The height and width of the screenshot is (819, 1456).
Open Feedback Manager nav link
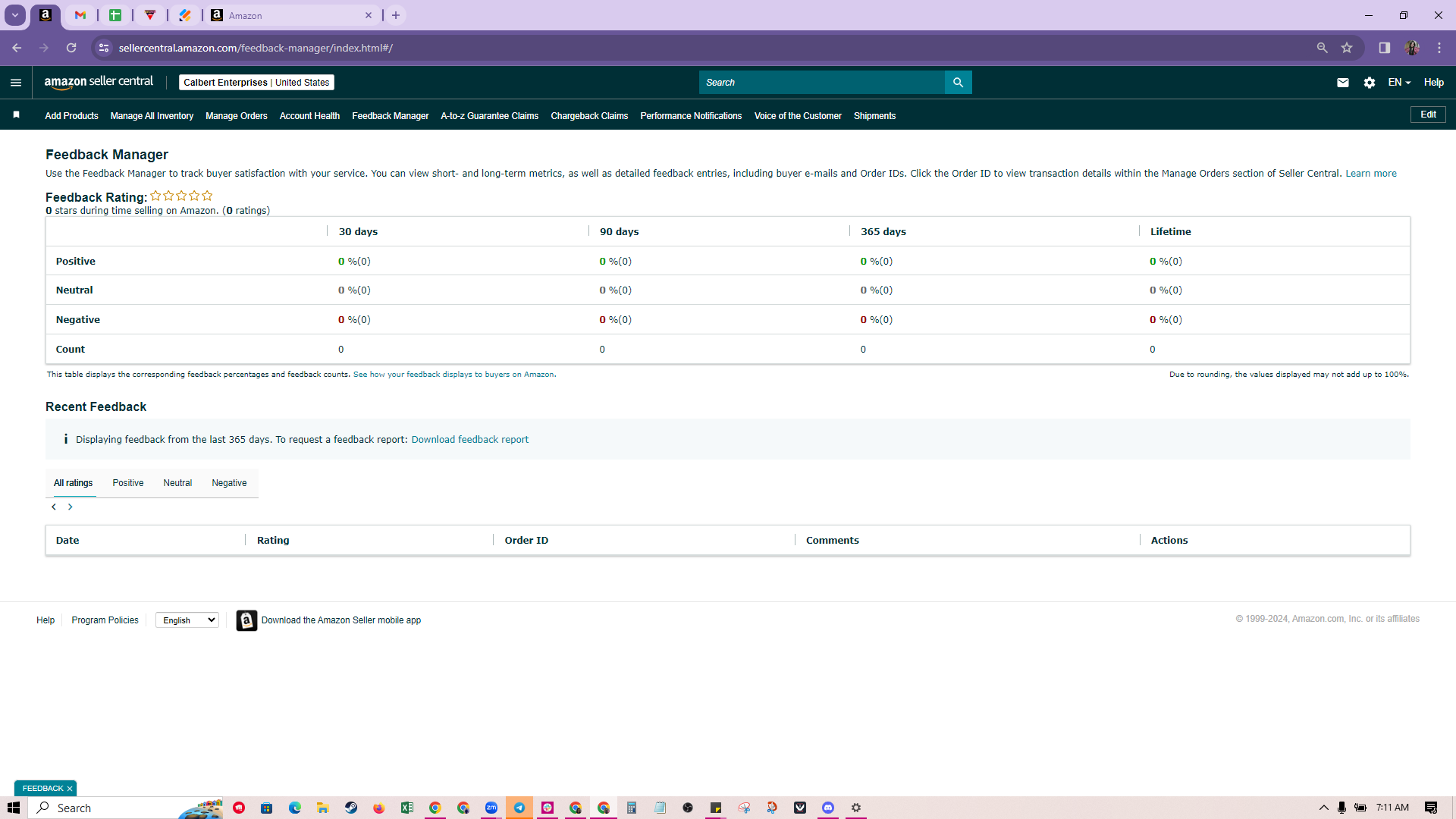[391, 116]
